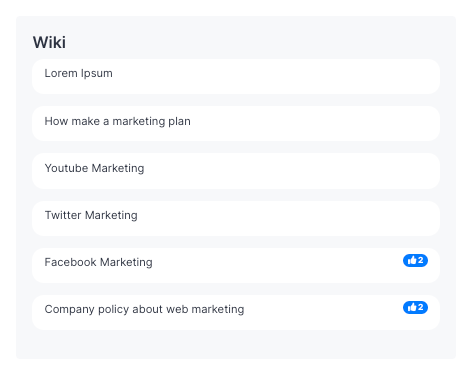Click the Wiki section heading
Screen dimensions: 472x371
pyautogui.click(x=49, y=42)
